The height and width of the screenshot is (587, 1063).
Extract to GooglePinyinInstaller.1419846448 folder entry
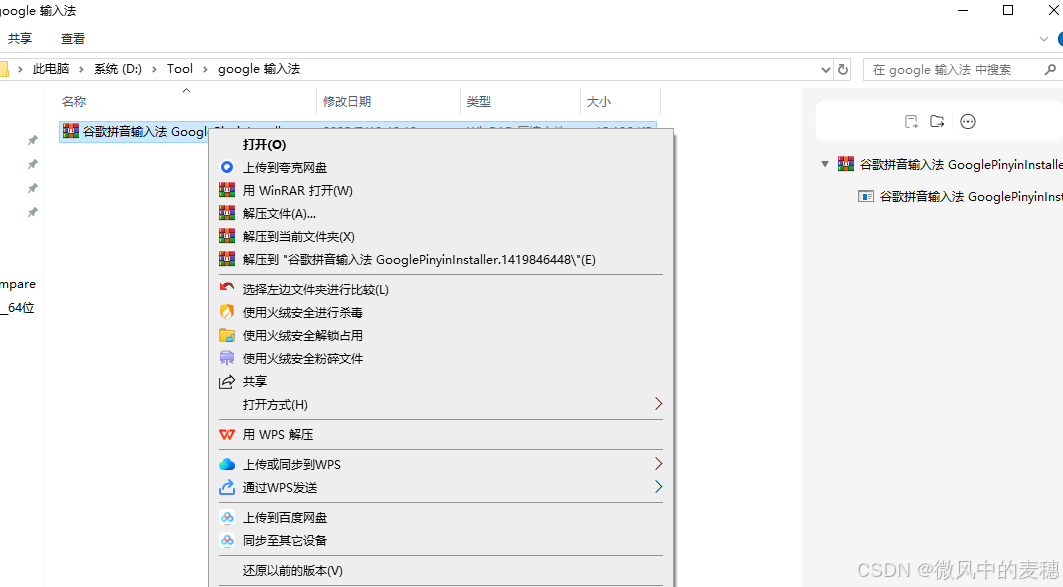(x=419, y=260)
